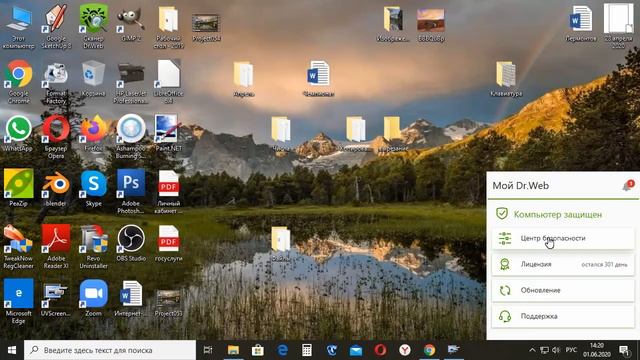Open the Mail app from the taskbar
Screen dimensions: 640x360
click(356, 350)
